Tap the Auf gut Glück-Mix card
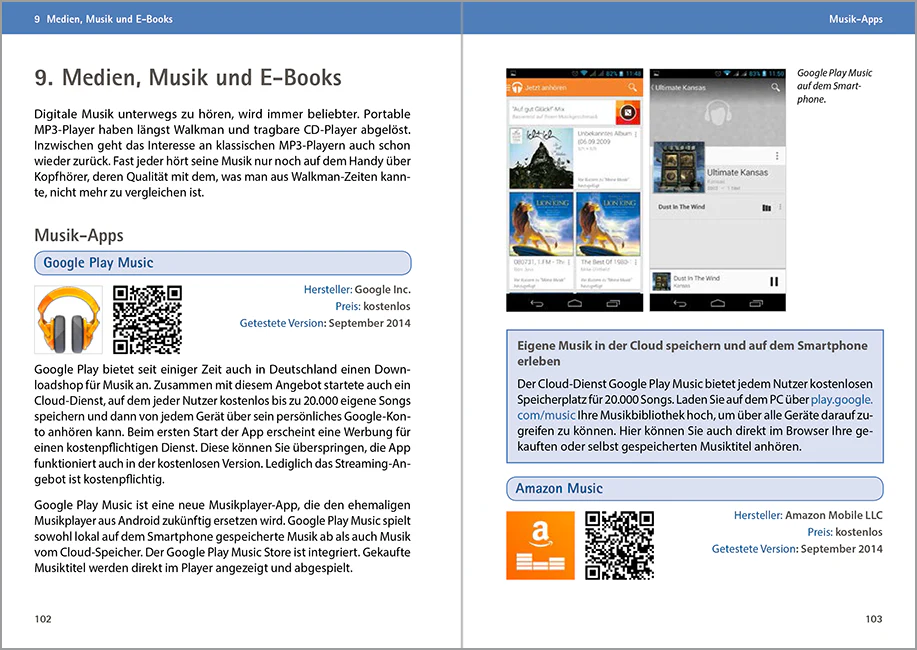The image size is (917, 650). (574, 112)
